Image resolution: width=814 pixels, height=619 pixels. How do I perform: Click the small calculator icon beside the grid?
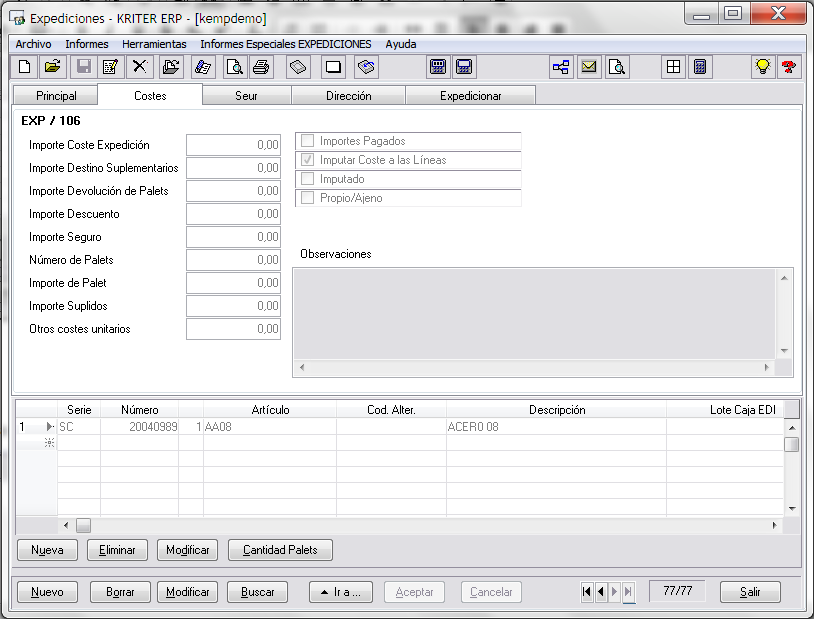click(x=700, y=67)
